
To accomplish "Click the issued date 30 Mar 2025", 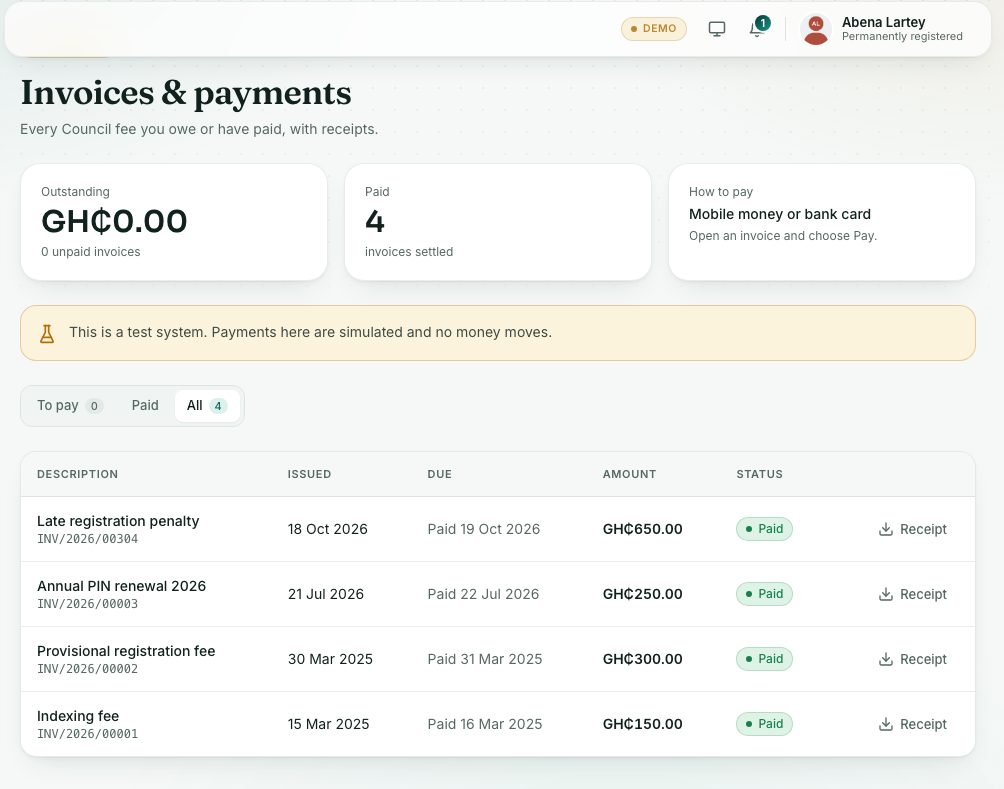I will [330, 659].
